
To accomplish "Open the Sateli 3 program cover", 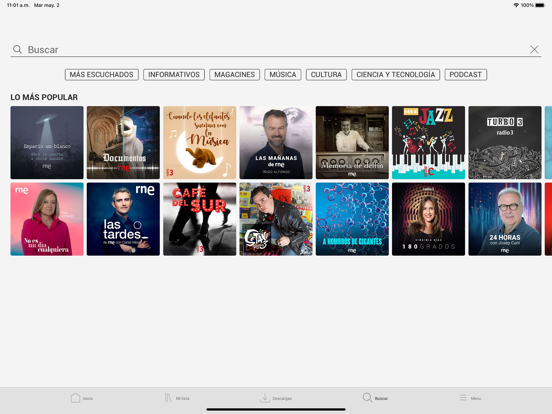I will tap(276, 219).
